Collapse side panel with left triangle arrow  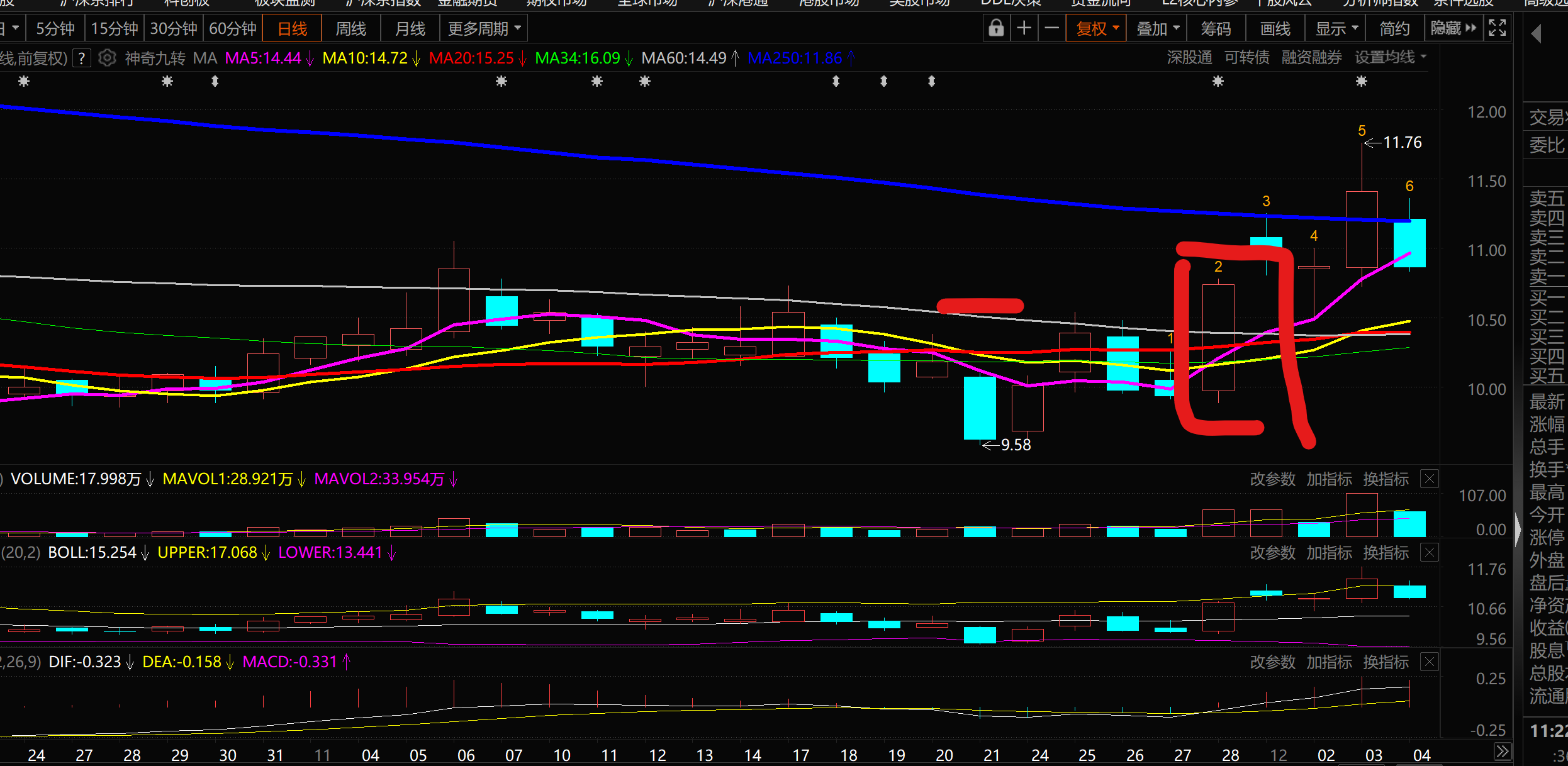point(1537,33)
